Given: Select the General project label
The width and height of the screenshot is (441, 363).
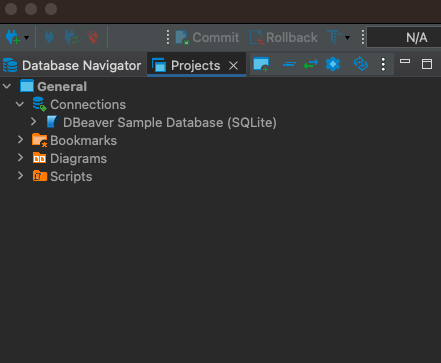Looking at the screenshot, I should [62, 87].
